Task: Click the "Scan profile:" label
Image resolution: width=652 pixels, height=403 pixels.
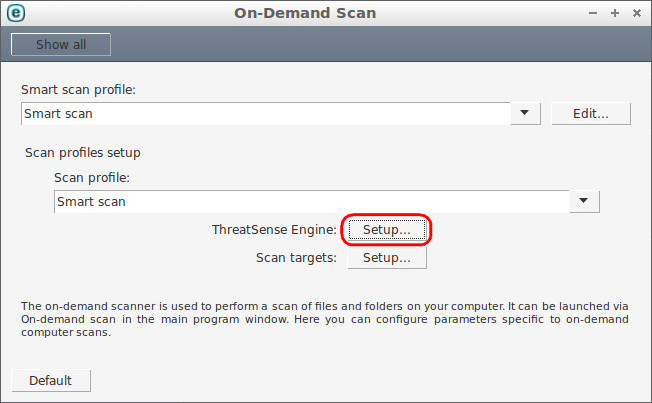Action: coord(92,178)
